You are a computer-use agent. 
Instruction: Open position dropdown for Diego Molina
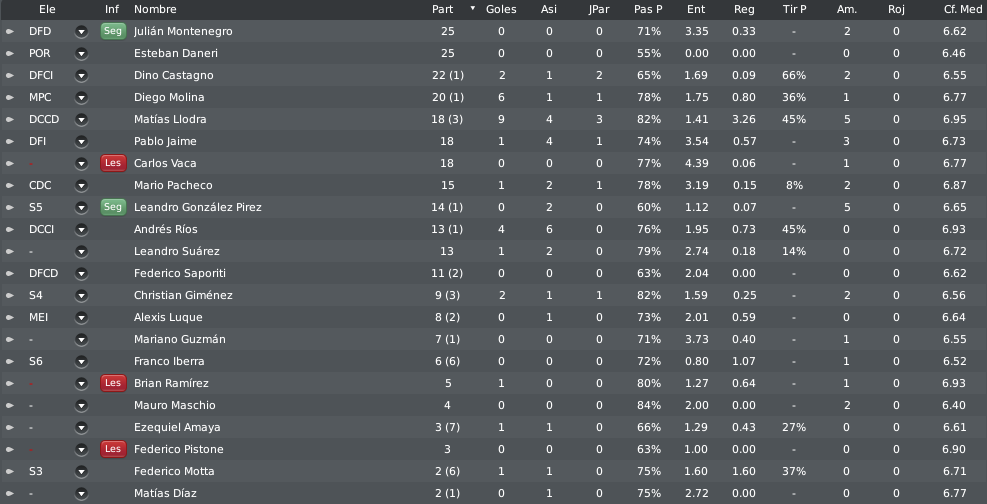coord(81,98)
